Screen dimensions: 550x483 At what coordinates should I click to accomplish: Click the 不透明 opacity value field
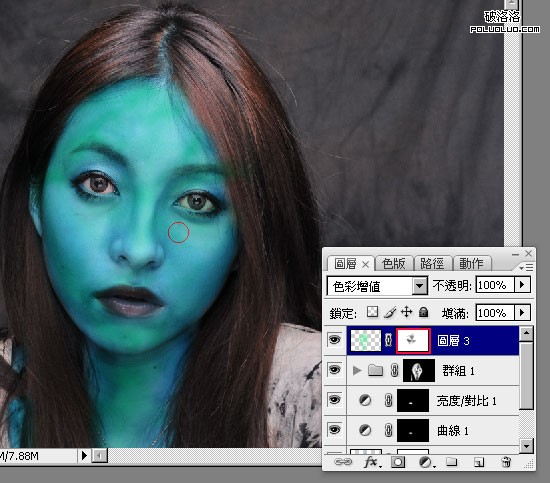495,285
